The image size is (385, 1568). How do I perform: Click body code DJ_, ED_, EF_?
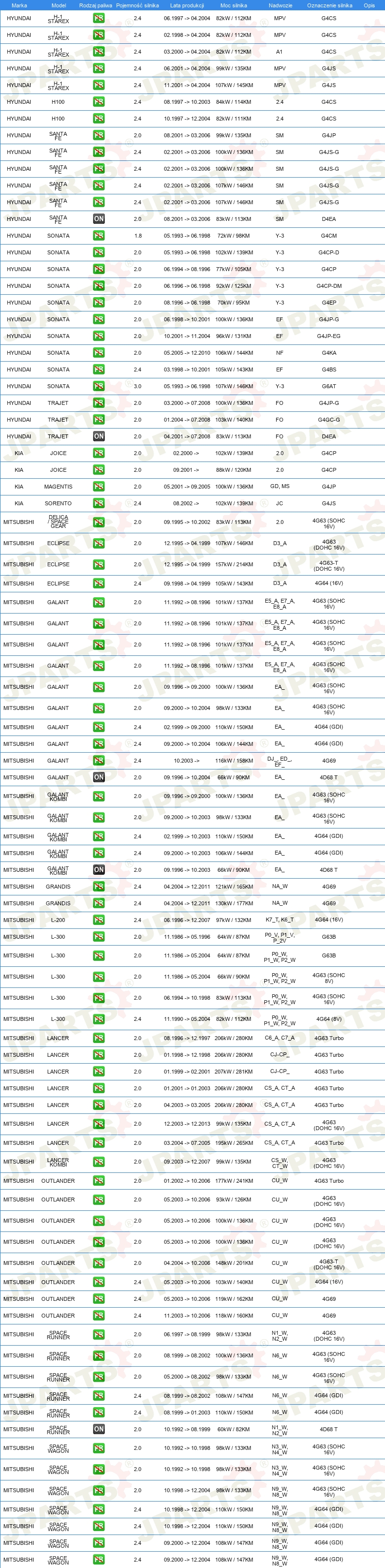280,761
